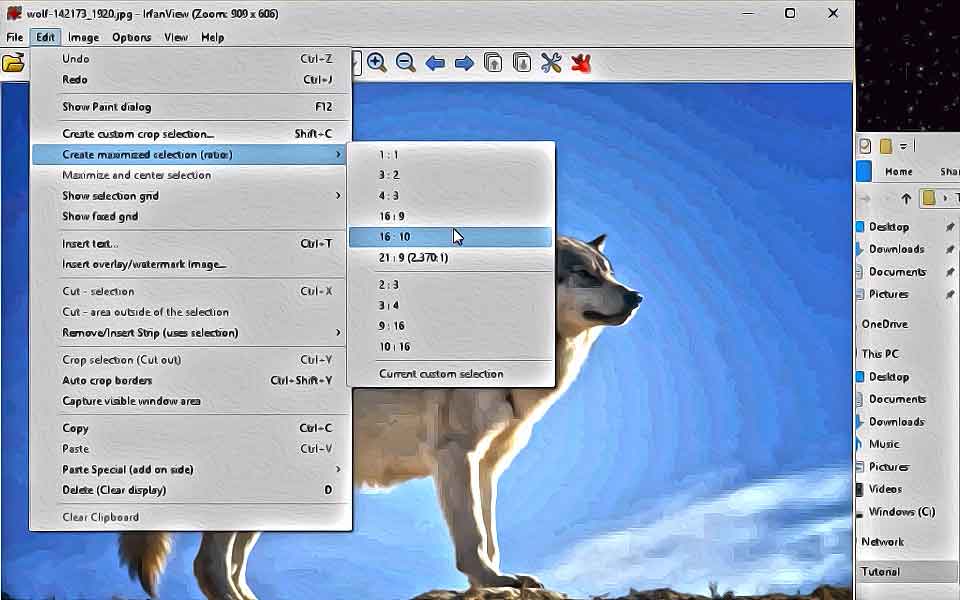Open OneDrive in Explorer sidebar

point(884,324)
